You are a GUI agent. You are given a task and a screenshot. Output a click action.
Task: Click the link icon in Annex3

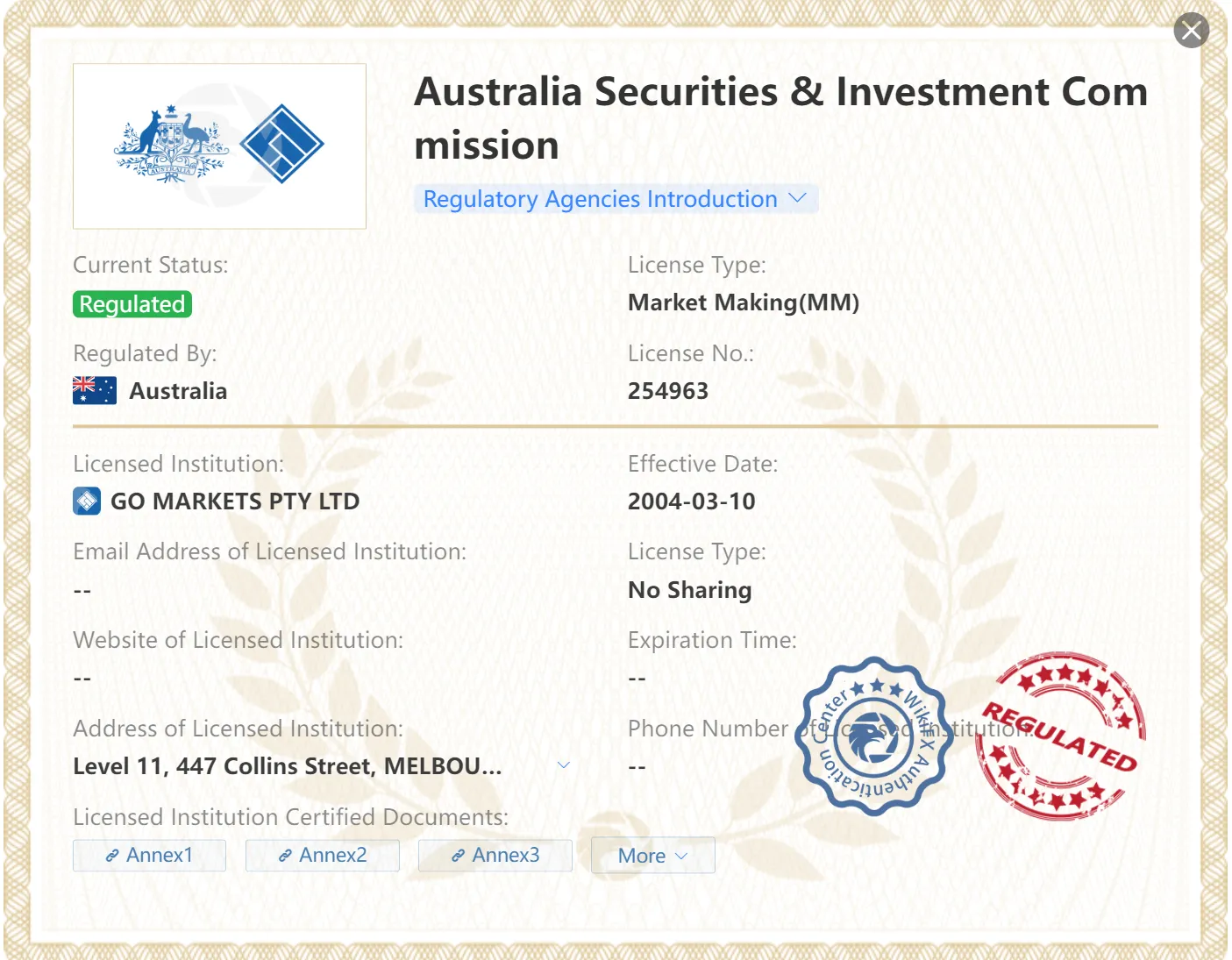coord(458,856)
